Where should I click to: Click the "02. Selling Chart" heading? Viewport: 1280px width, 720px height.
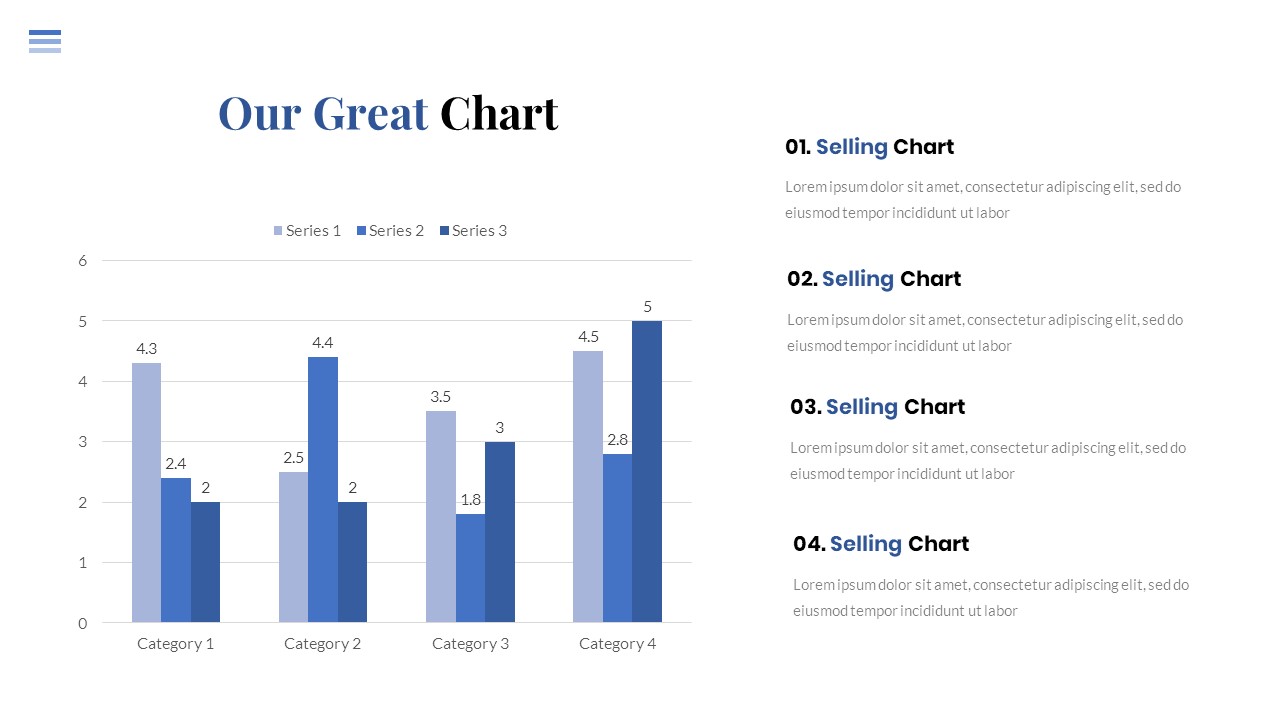873,279
